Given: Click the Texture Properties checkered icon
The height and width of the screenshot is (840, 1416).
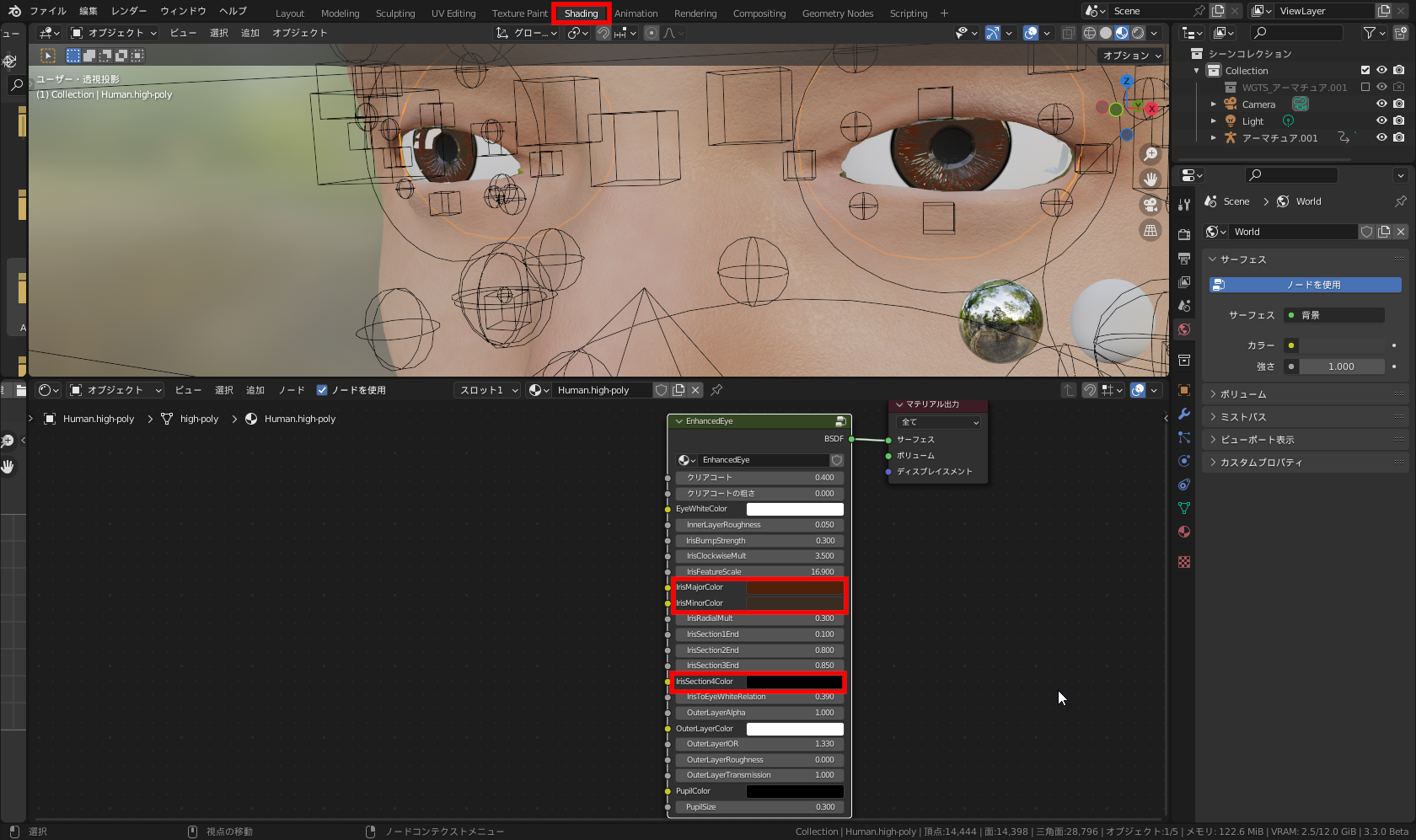Looking at the screenshot, I should [1183, 561].
